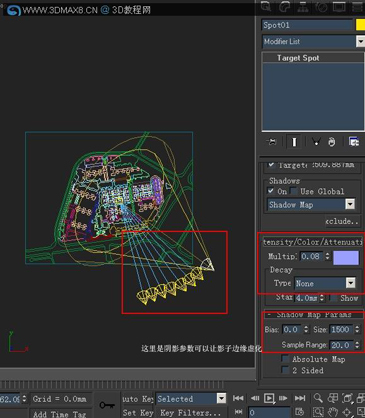Screen dimensions: 365x418
Task: Click the Grid = 0.0mm status text
Action: (x=59, y=399)
